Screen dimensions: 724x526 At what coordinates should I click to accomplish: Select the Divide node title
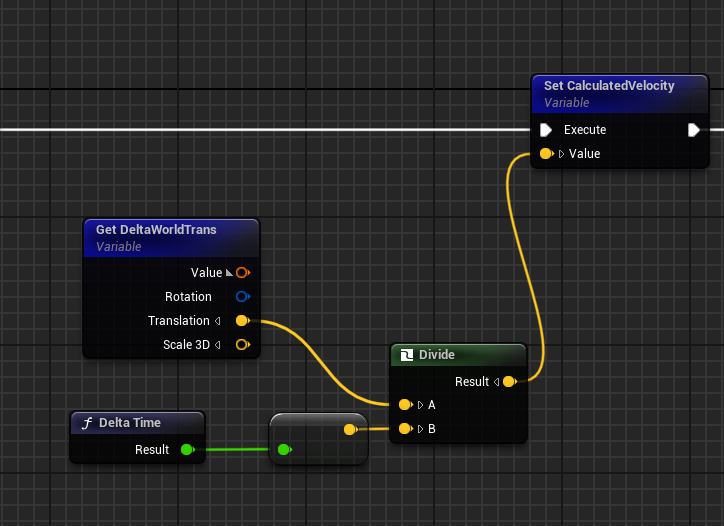click(437, 355)
